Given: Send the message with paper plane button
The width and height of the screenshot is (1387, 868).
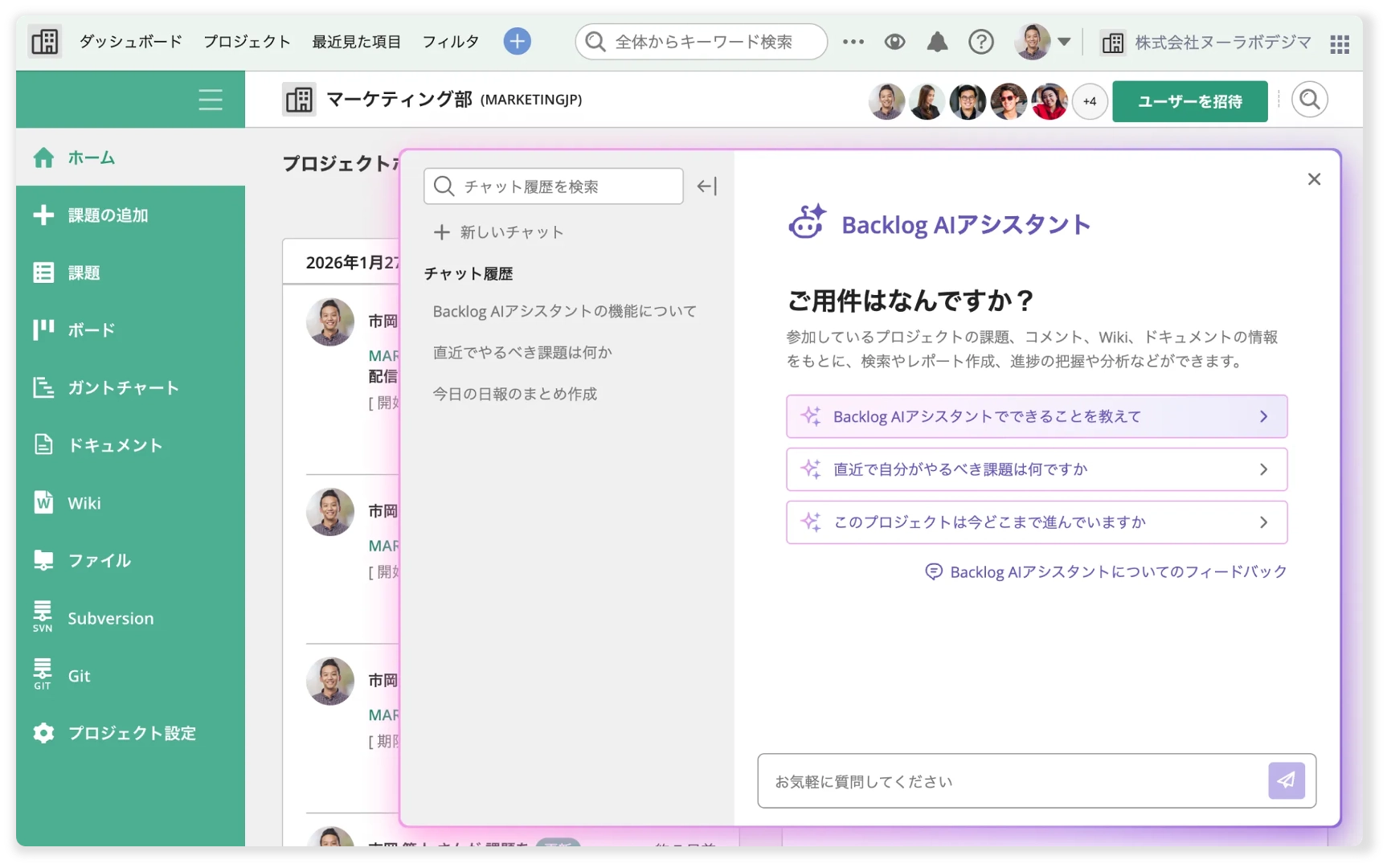Looking at the screenshot, I should [x=1286, y=780].
